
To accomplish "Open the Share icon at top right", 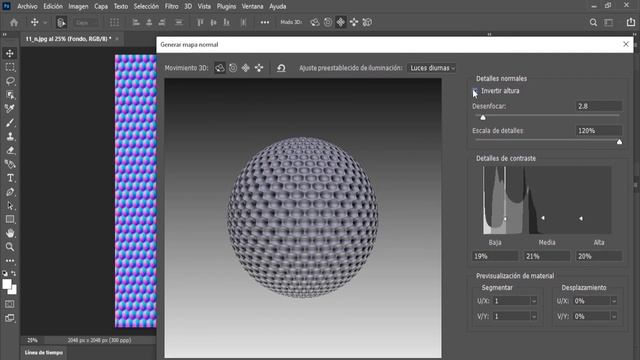I will pos(631,22).
